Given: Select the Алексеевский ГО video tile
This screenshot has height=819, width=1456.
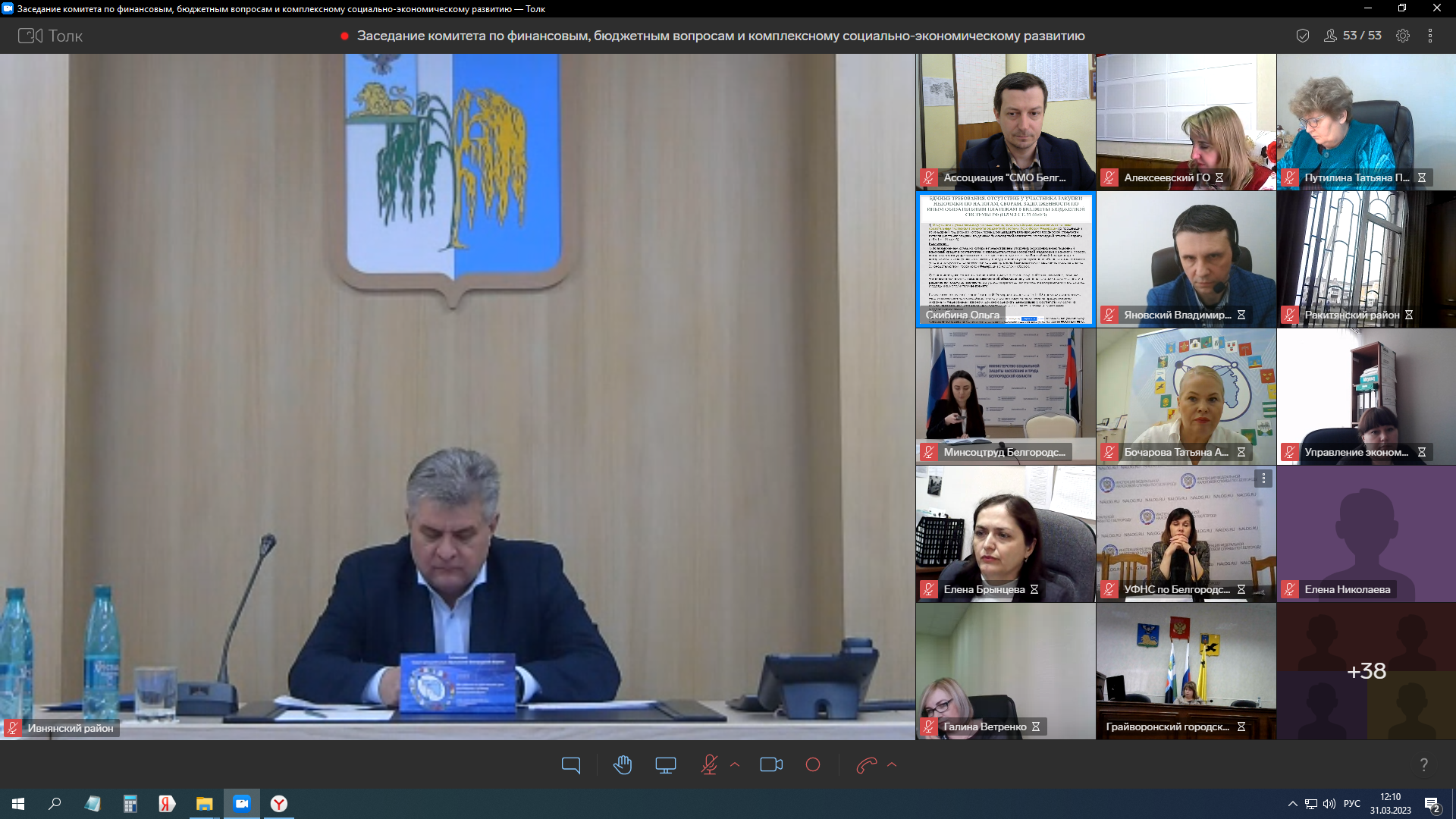Looking at the screenshot, I should pyautogui.click(x=1186, y=121).
